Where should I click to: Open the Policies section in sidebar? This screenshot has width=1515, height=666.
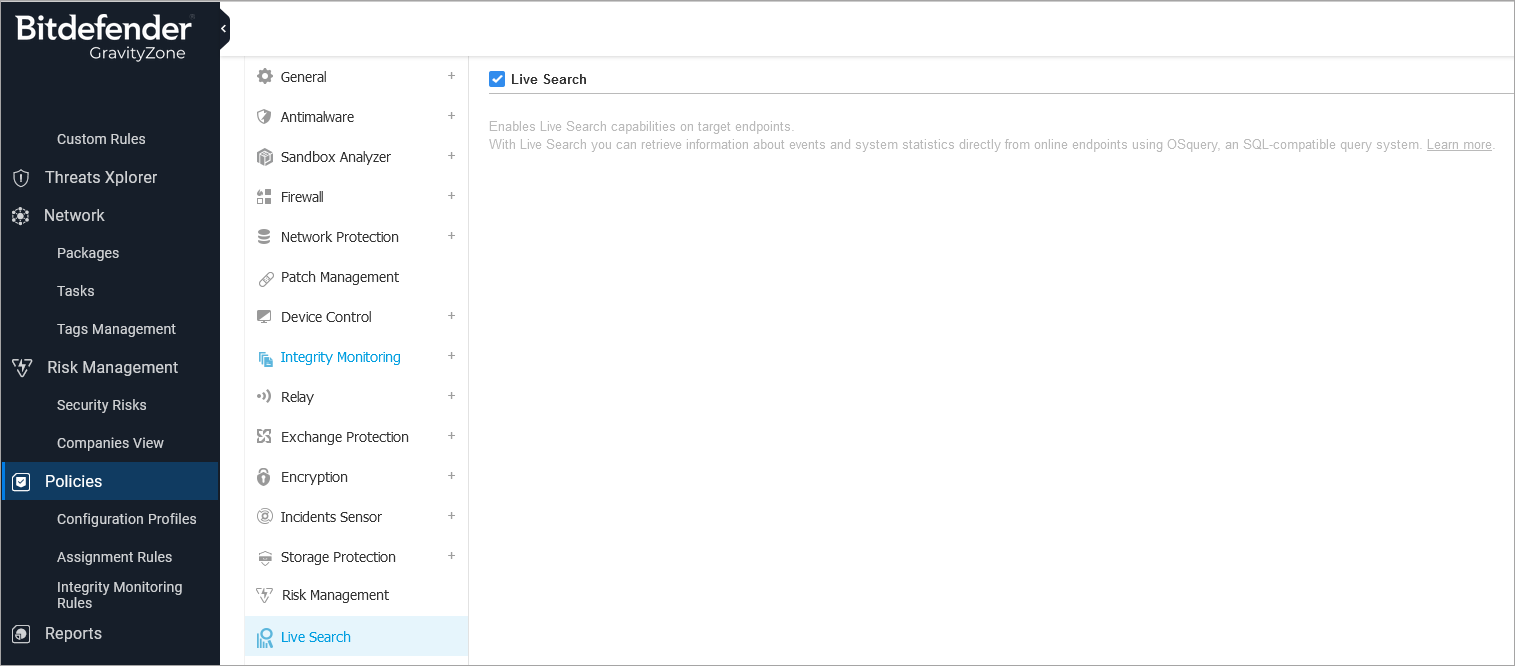click(110, 481)
